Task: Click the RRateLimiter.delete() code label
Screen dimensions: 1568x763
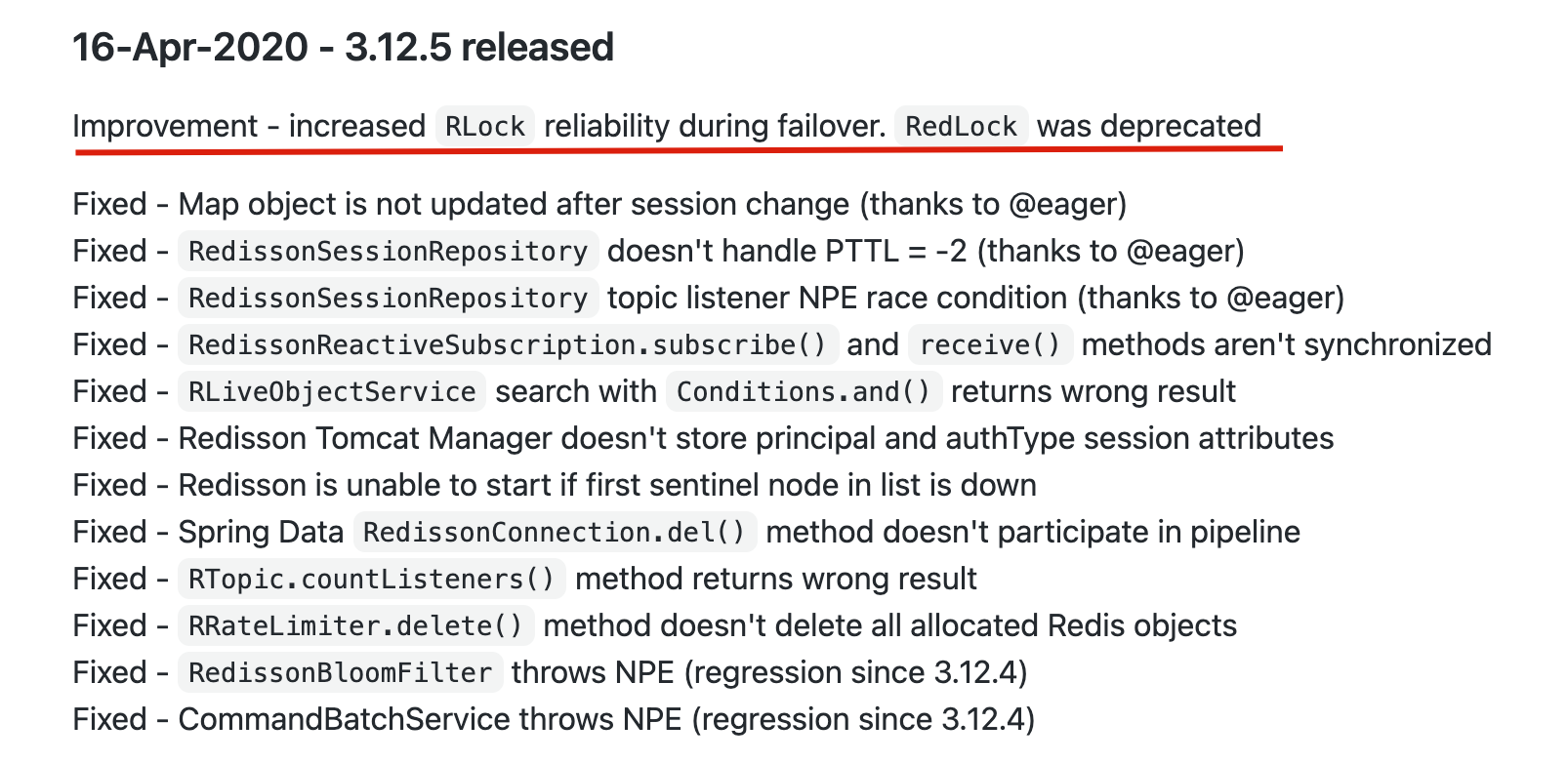Action: tap(355, 625)
